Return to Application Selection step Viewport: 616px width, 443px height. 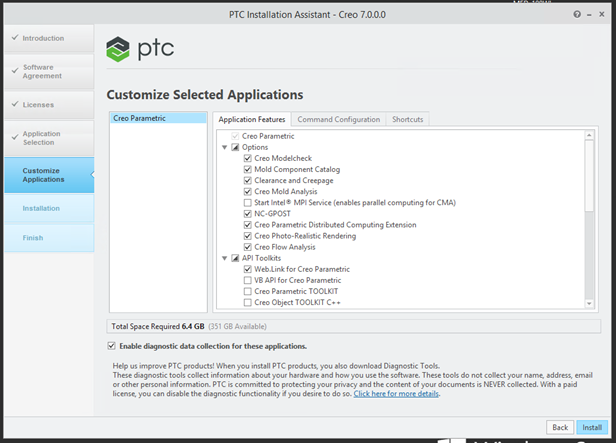(49, 138)
